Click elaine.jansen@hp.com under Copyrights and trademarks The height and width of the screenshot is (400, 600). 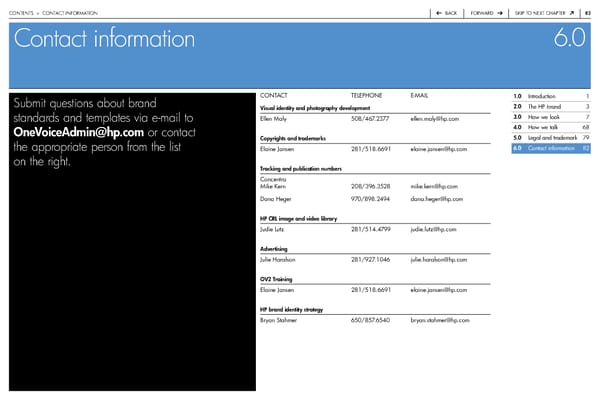pos(439,149)
